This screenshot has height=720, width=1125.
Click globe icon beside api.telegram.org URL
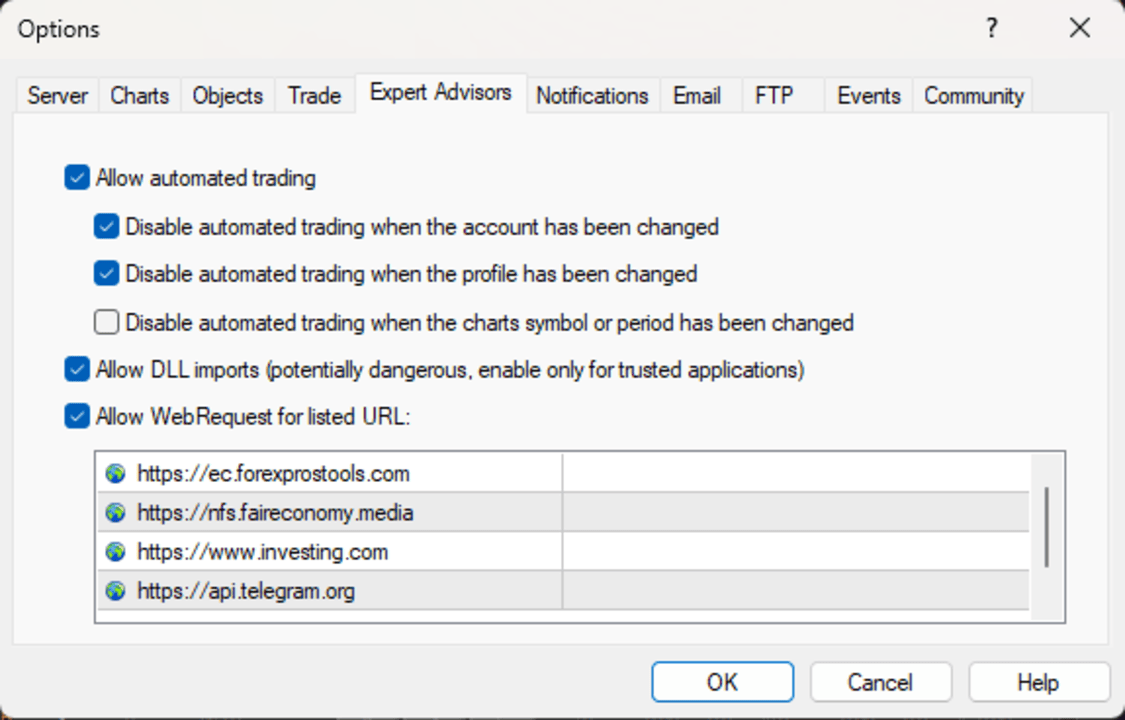tap(116, 591)
